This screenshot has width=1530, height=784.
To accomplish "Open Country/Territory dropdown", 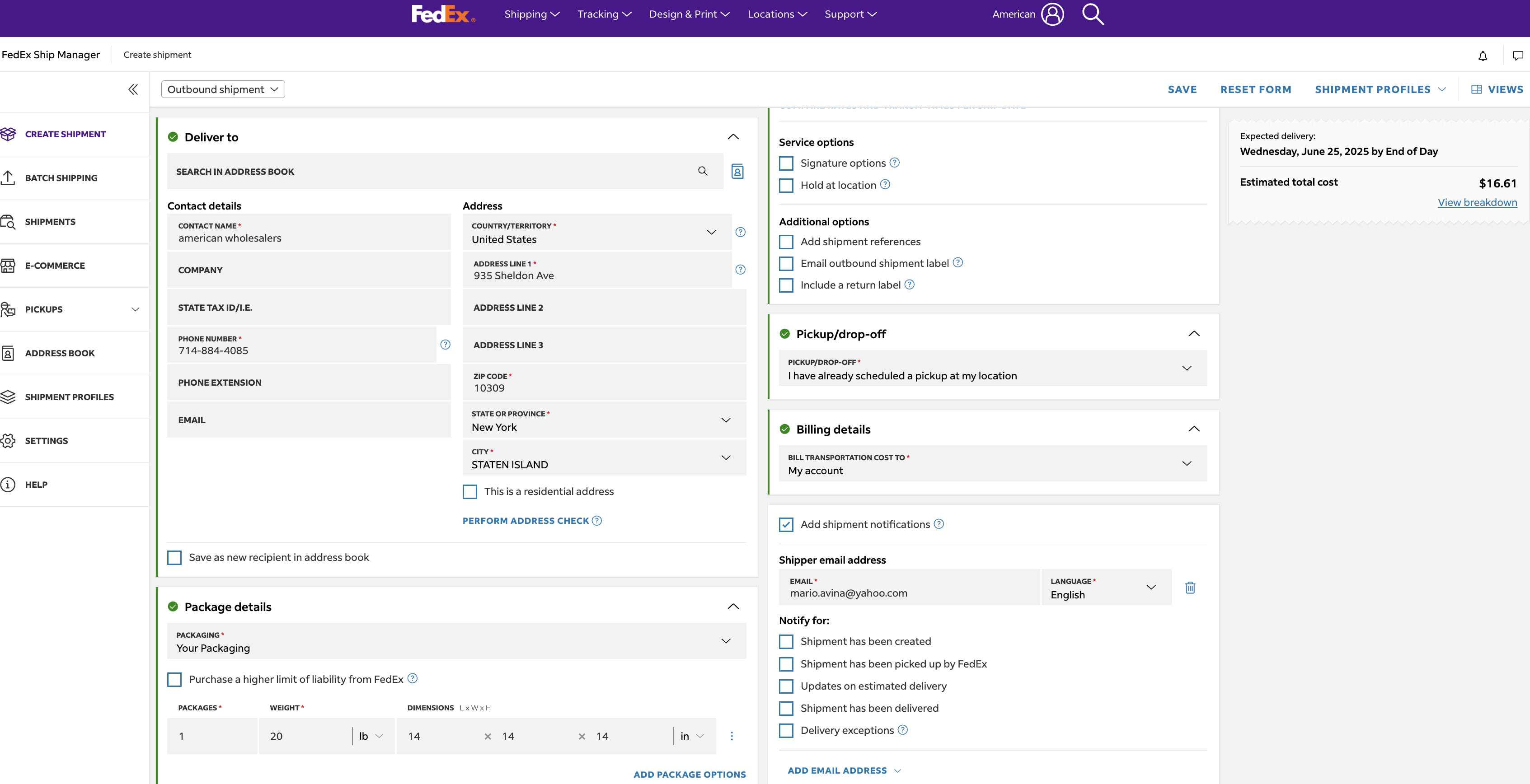I will [x=597, y=232].
